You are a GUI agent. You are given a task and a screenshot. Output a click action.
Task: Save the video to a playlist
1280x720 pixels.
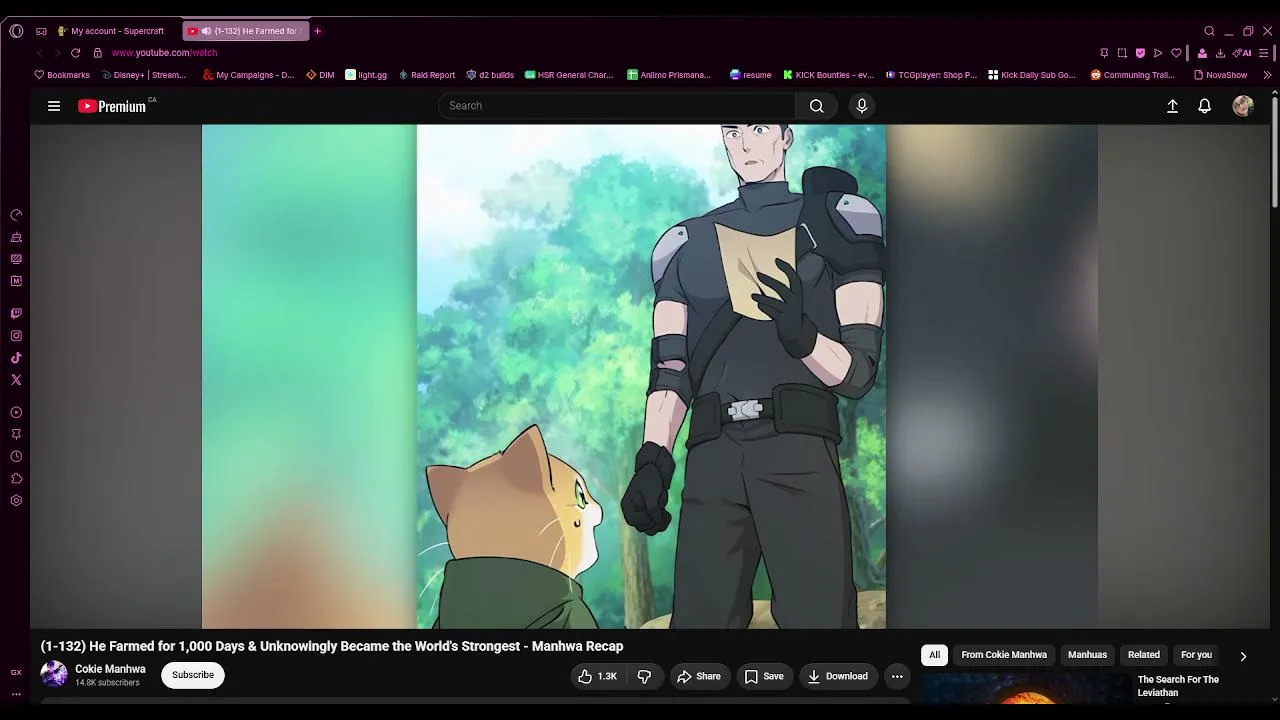pos(764,677)
